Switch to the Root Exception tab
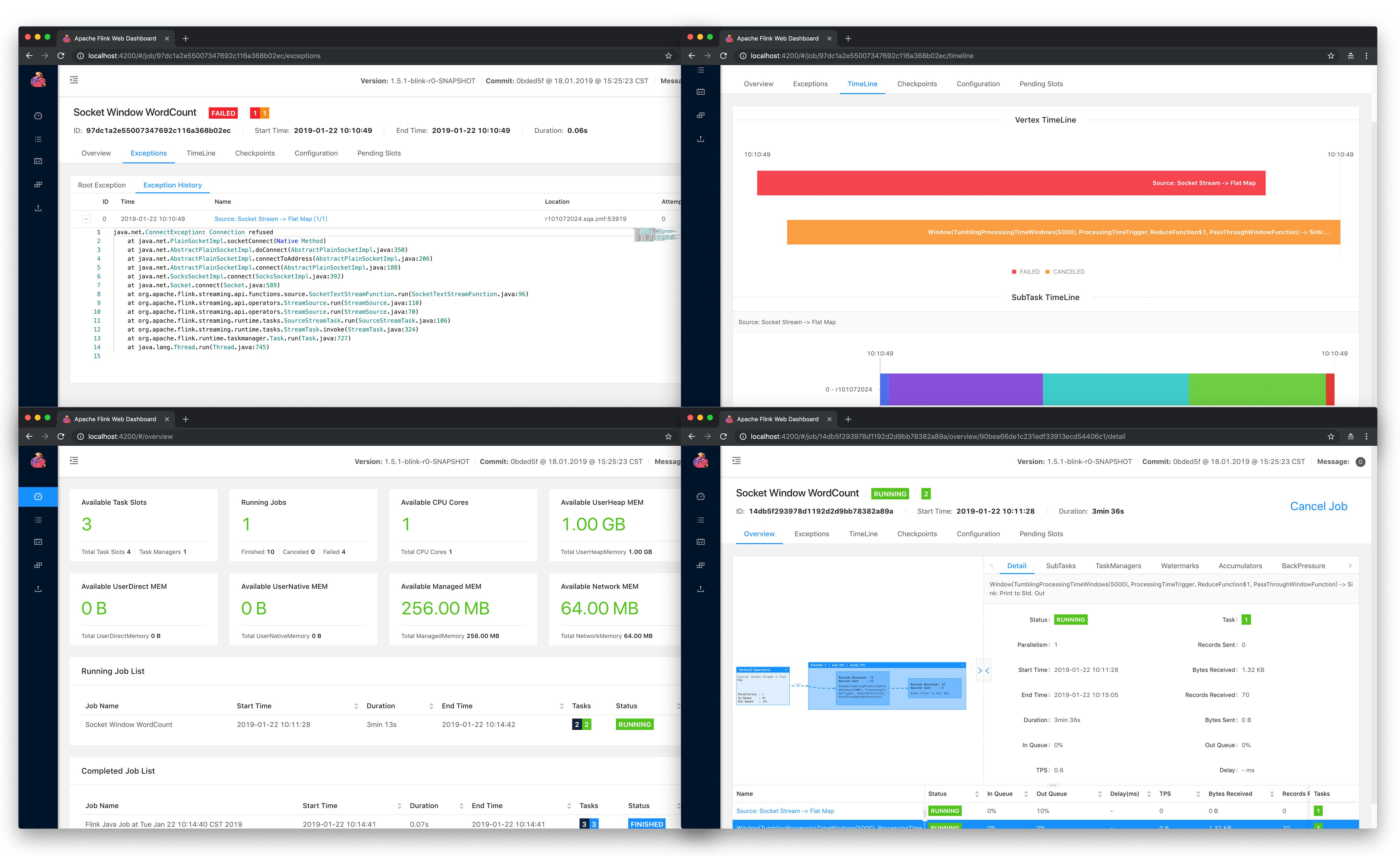 pyautogui.click(x=102, y=185)
